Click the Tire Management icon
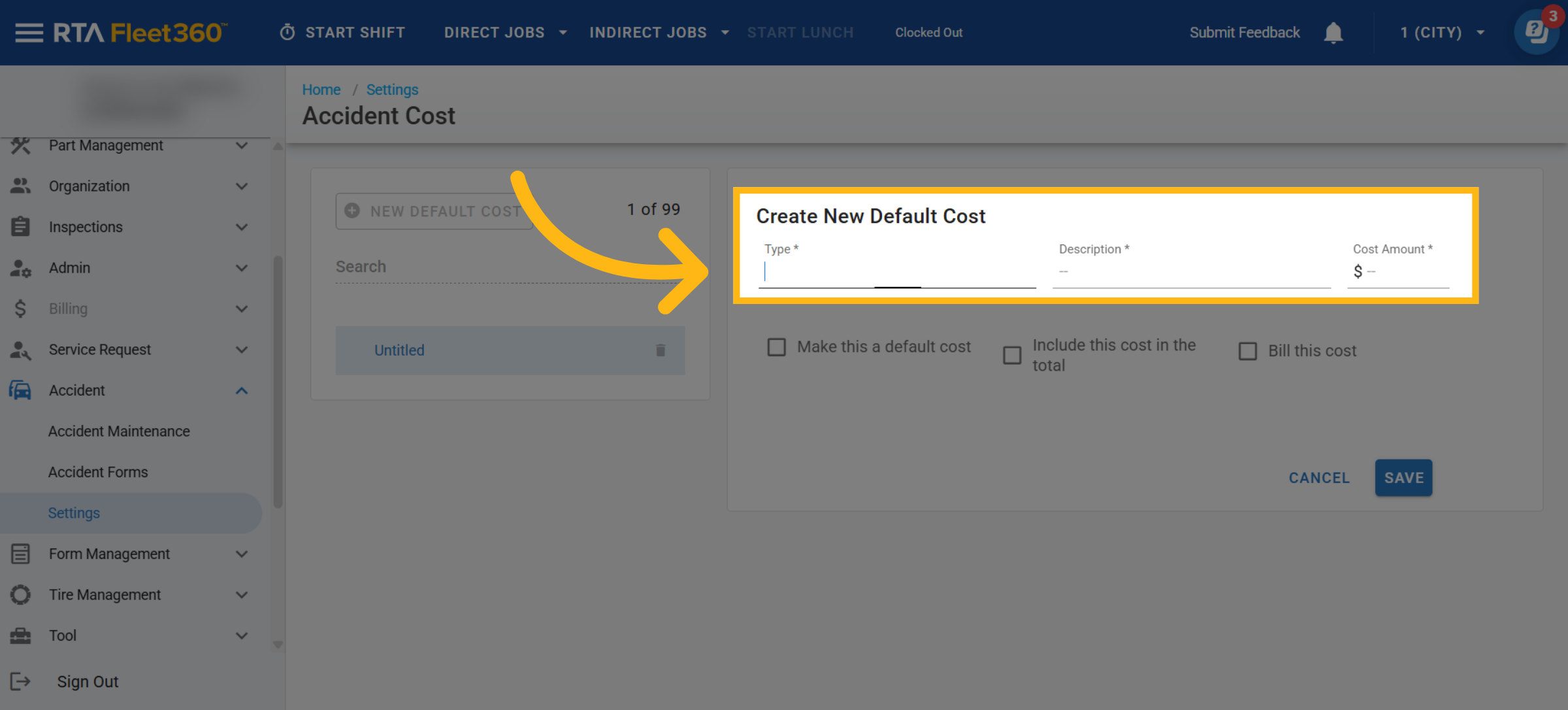The image size is (1568, 710). coord(20,594)
